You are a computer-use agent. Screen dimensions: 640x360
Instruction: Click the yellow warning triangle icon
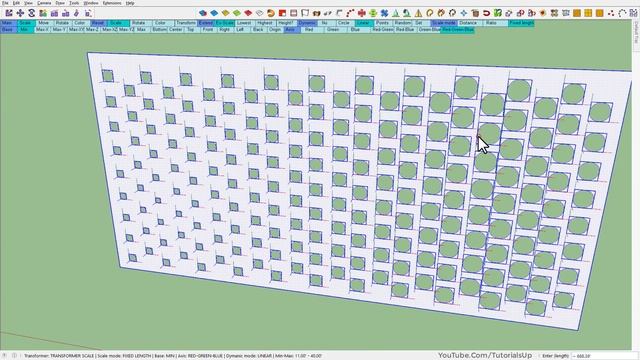(x=418, y=13)
